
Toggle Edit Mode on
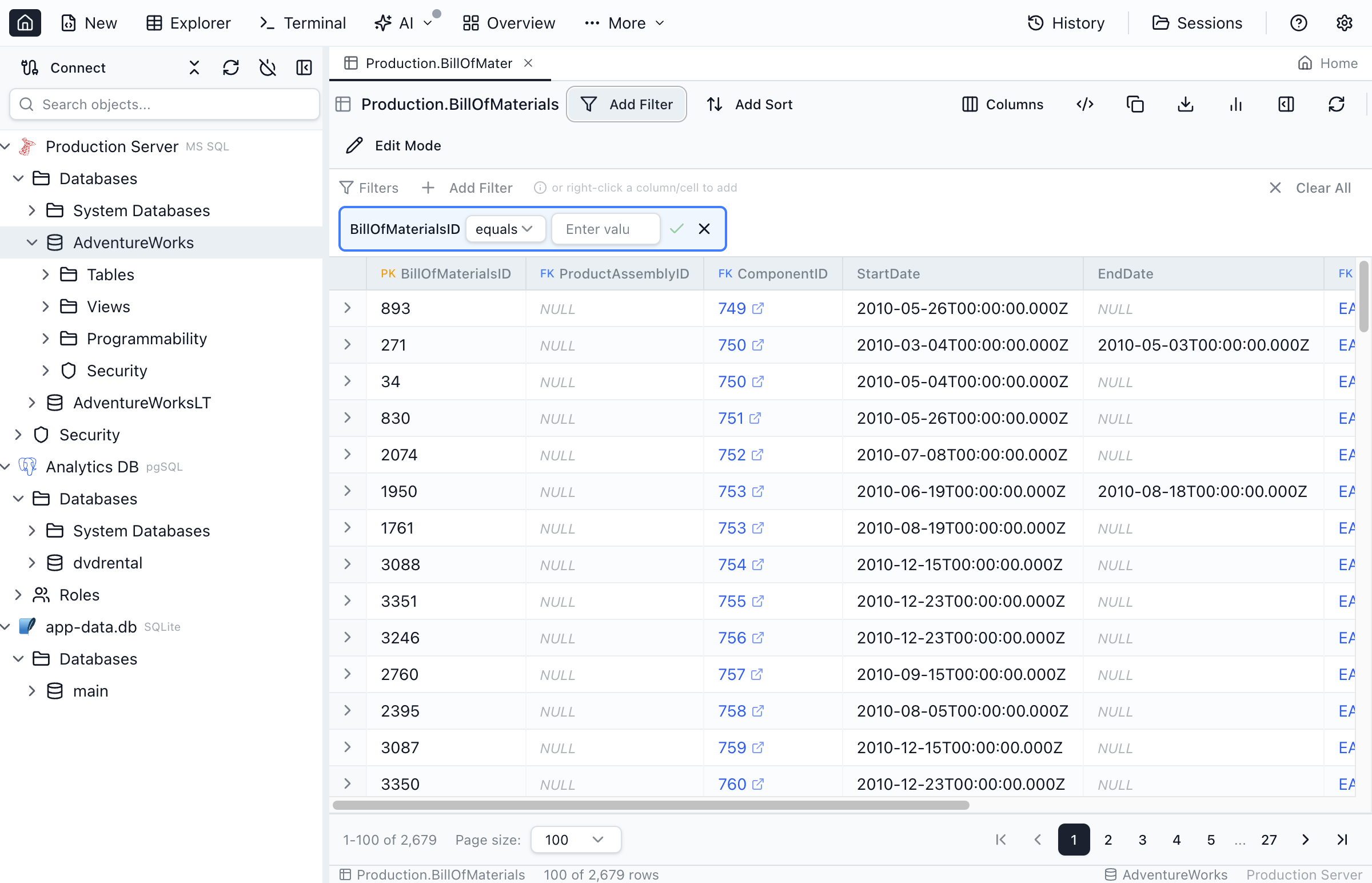(x=394, y=146)
